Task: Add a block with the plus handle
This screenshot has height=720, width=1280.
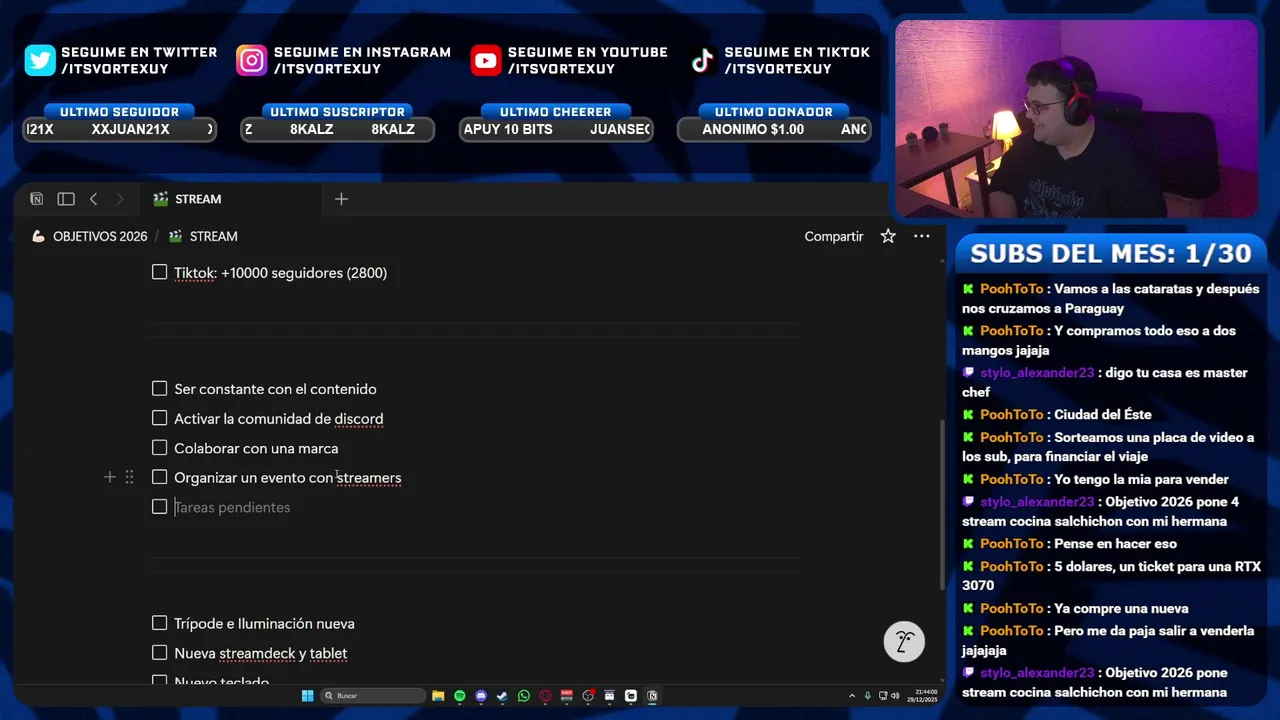Action: point(110,478)
